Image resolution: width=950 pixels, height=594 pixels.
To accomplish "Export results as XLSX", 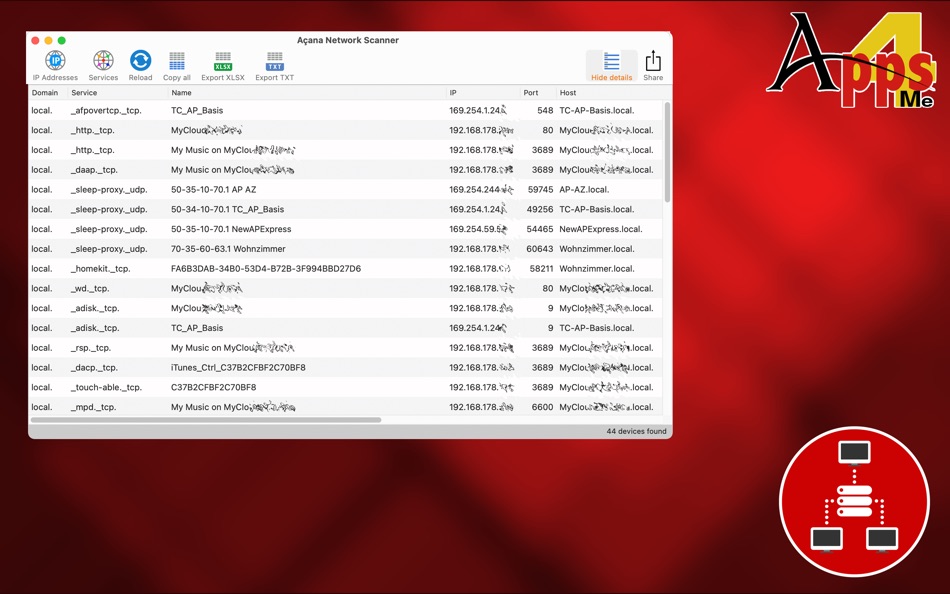I will click(x=223, y=65).
